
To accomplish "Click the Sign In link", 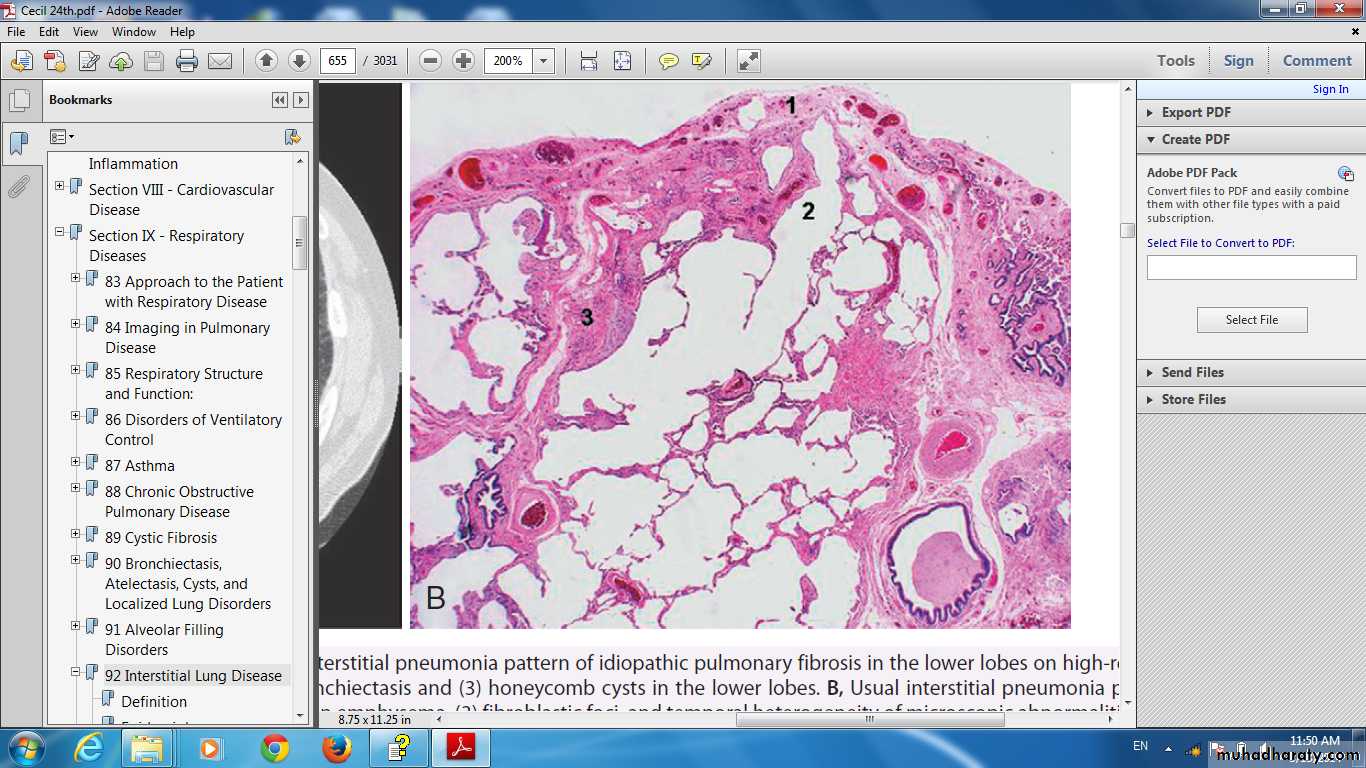I will [x=1330, y=89].
